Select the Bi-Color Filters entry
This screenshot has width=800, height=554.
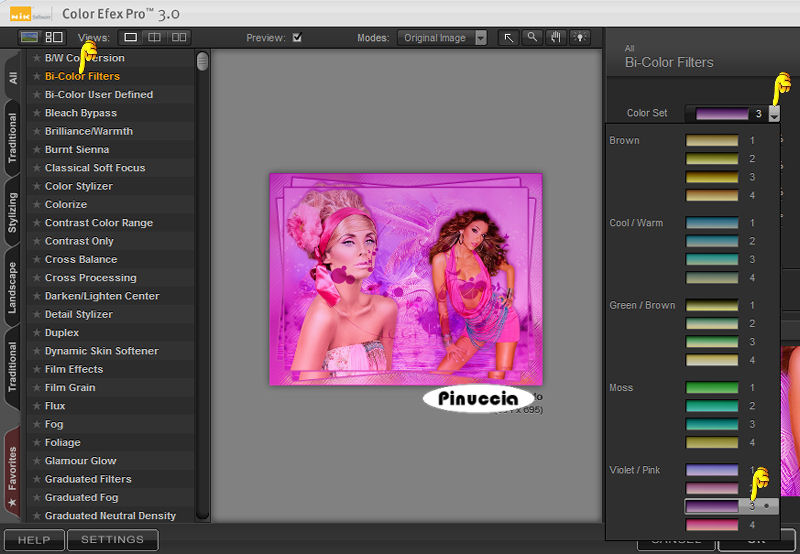click(x=82, y=77)
